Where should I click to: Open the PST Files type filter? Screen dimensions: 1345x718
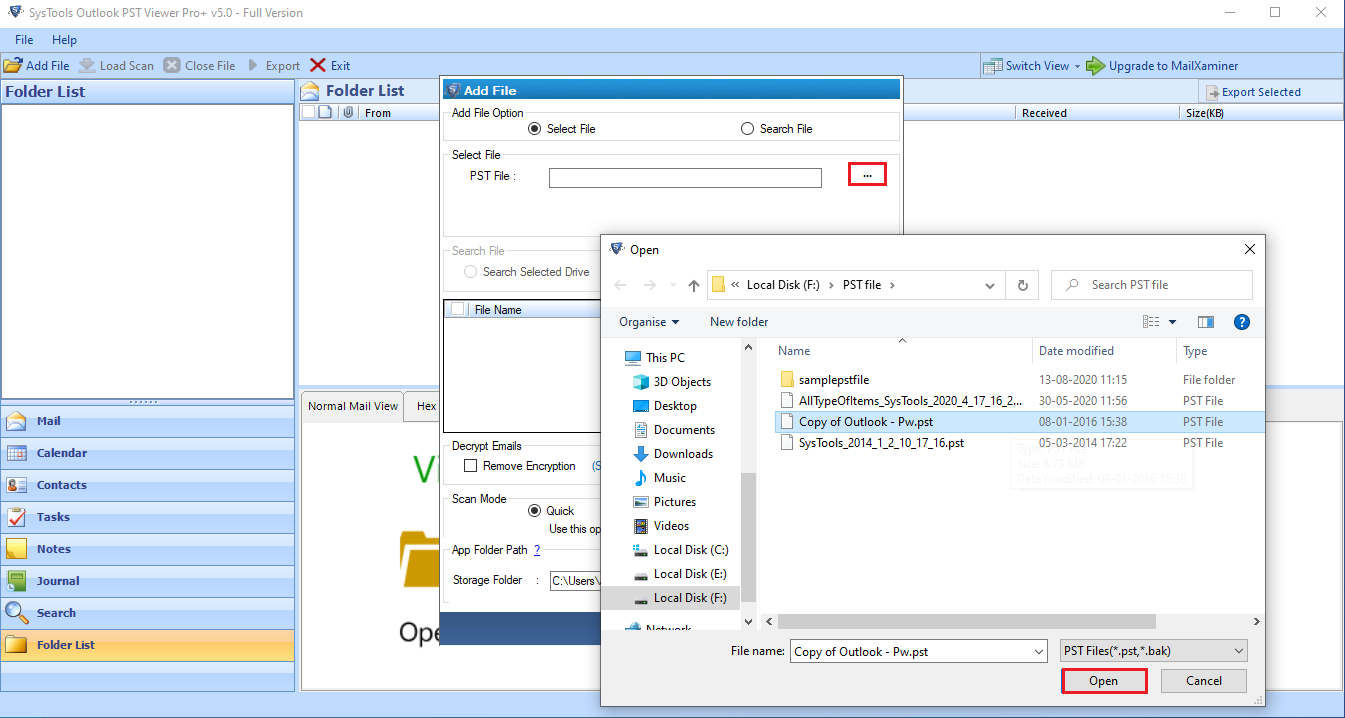[1154, 651]
